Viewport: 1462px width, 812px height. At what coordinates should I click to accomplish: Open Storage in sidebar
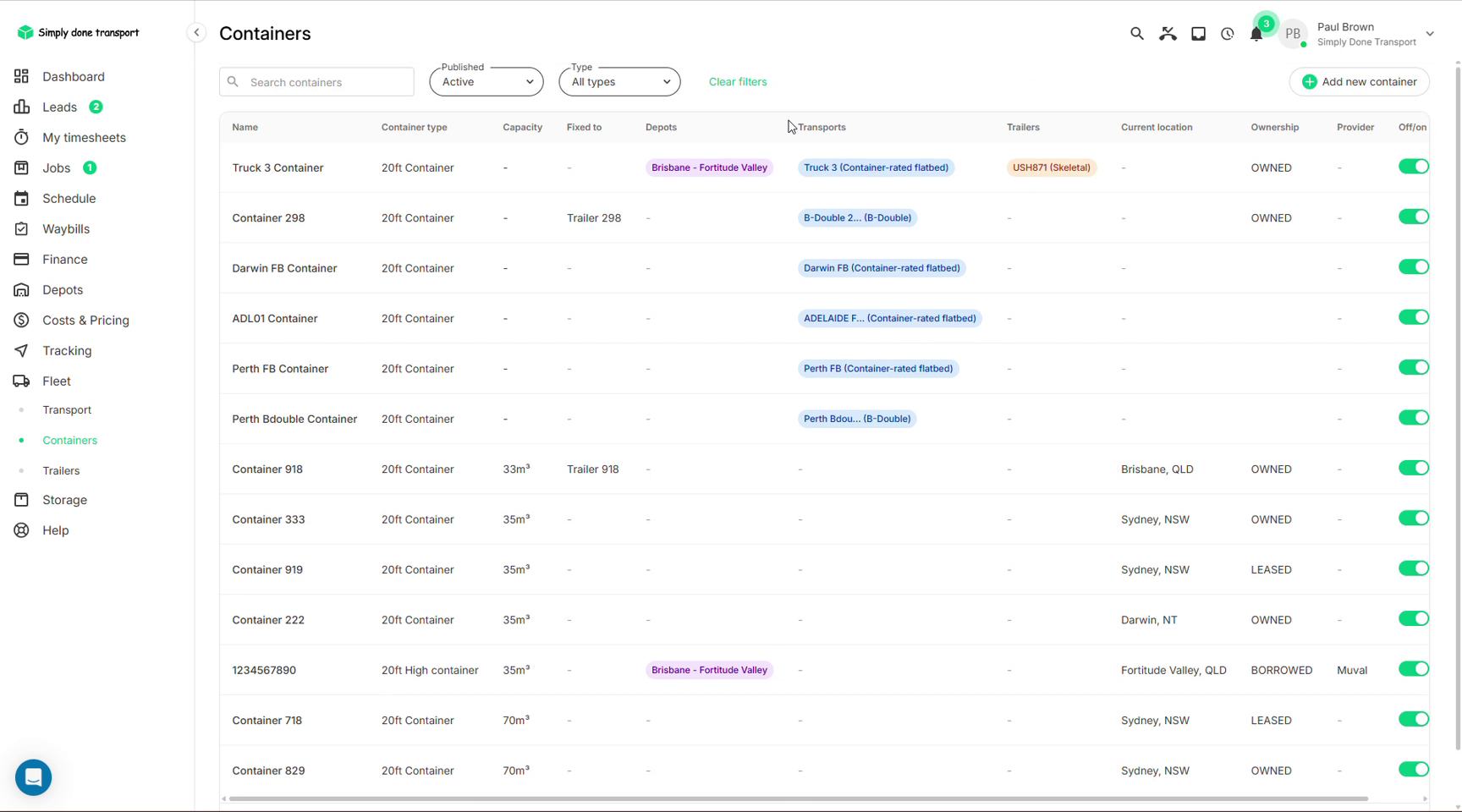[x=64, y=500]
